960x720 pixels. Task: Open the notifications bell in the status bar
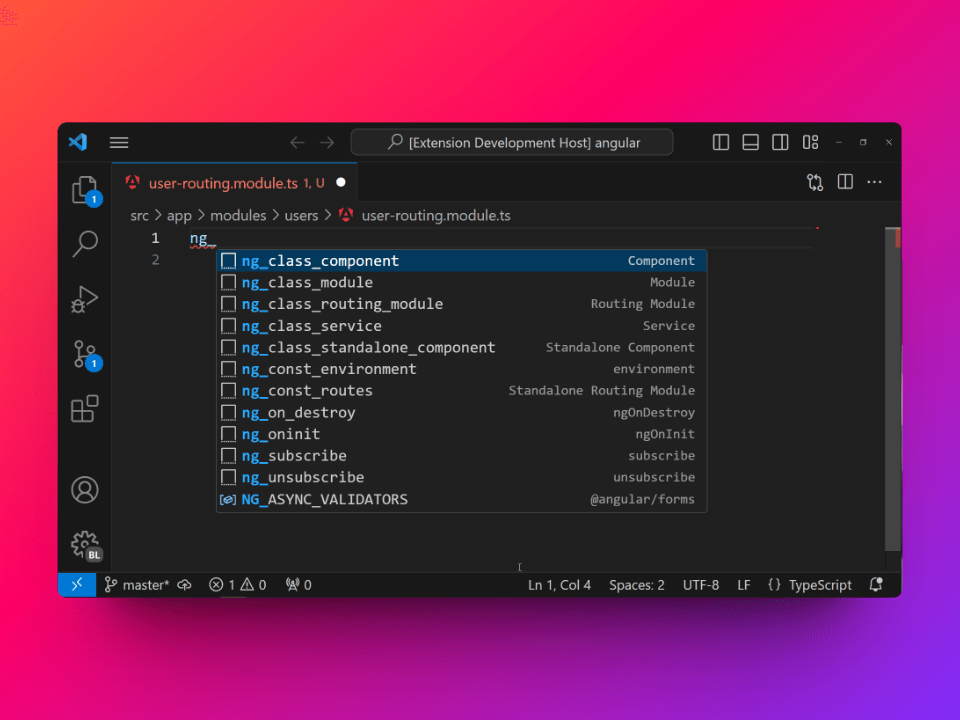point(875,584)
